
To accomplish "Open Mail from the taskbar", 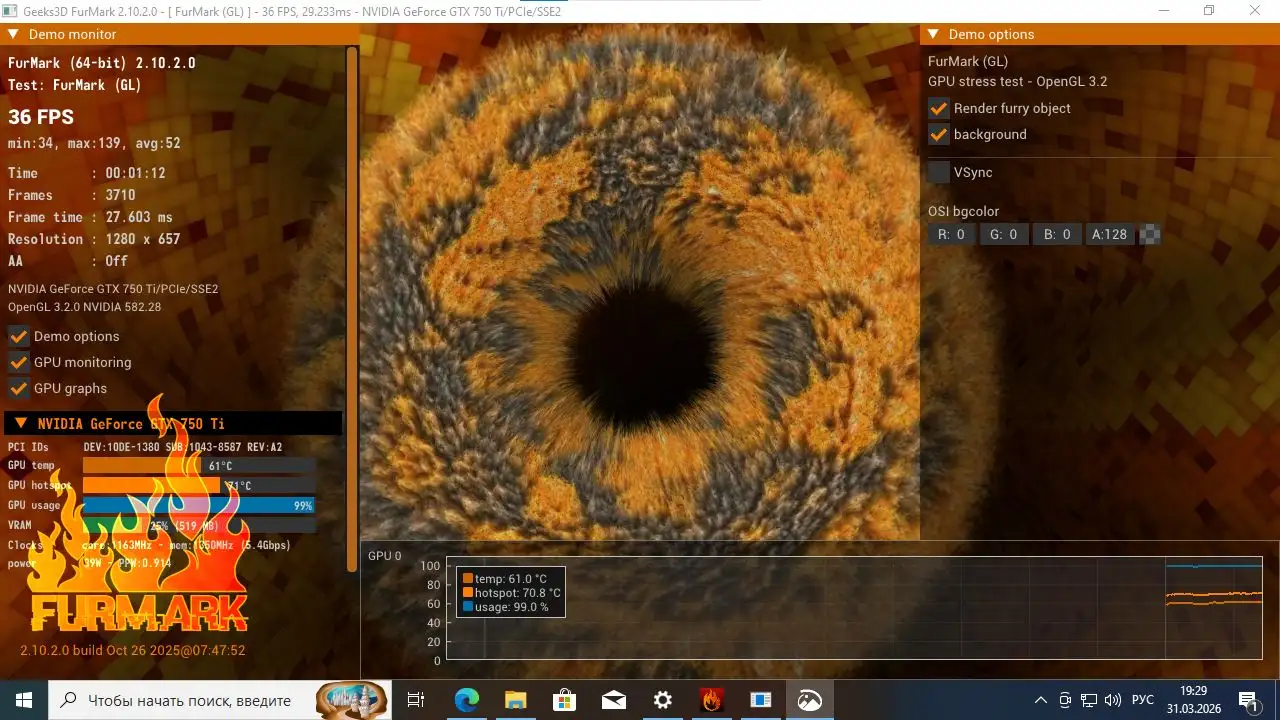I will point(613,700).
